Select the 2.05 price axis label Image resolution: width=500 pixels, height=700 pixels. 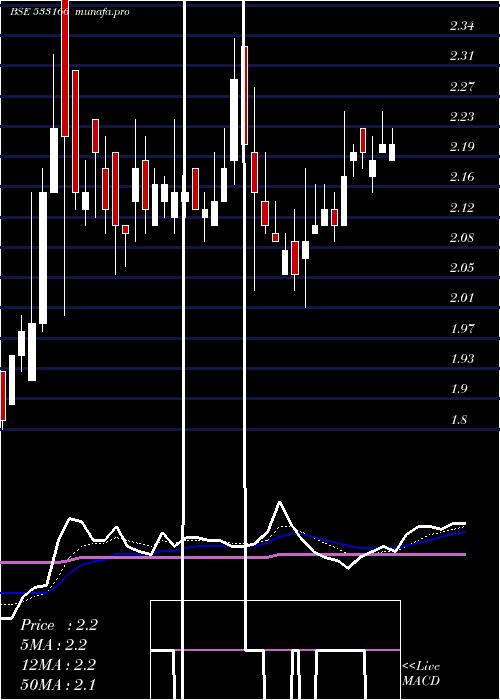[462, 268]
